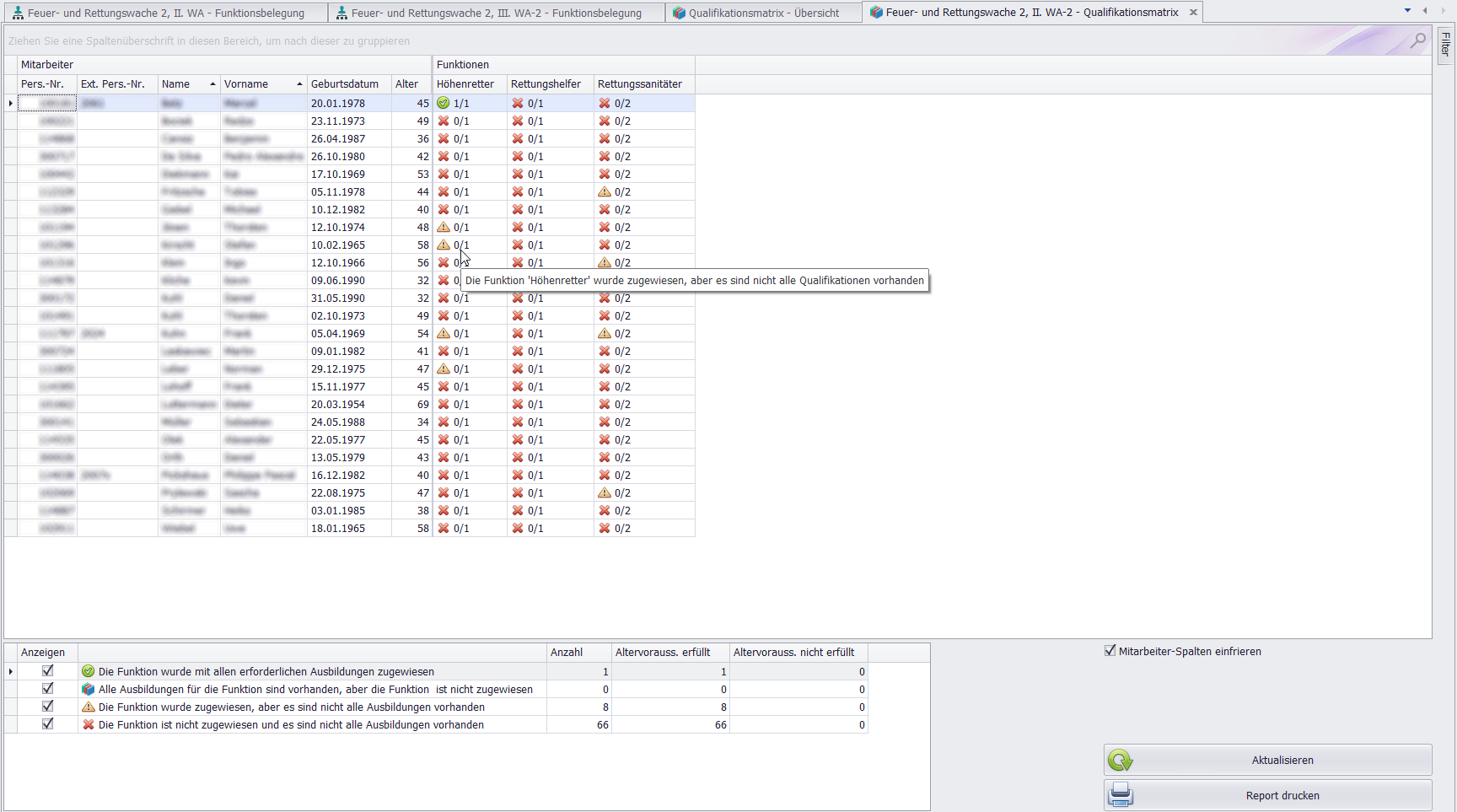Viewport: 1457px width, 812px height.
Task: Open the tab list dropdown arrow
Action: 1407,11
